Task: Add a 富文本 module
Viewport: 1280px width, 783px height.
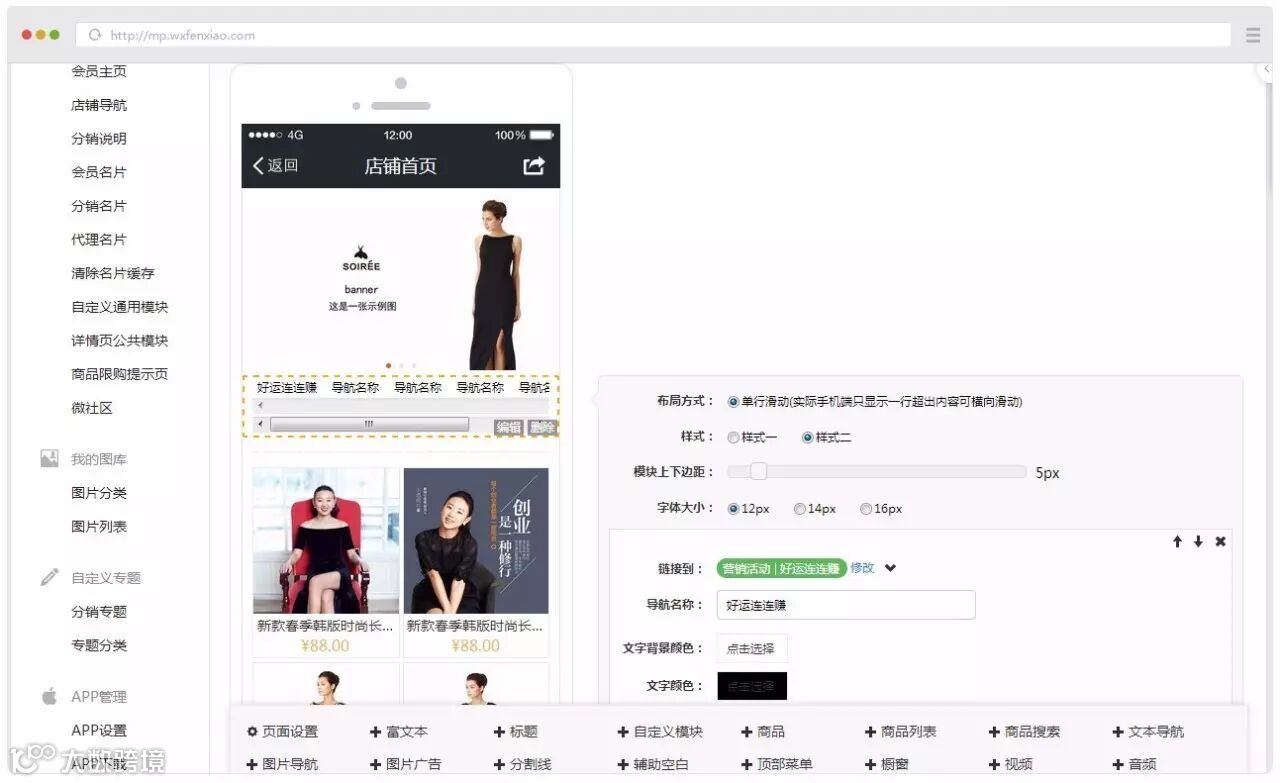Action: (x=399, y=732)
